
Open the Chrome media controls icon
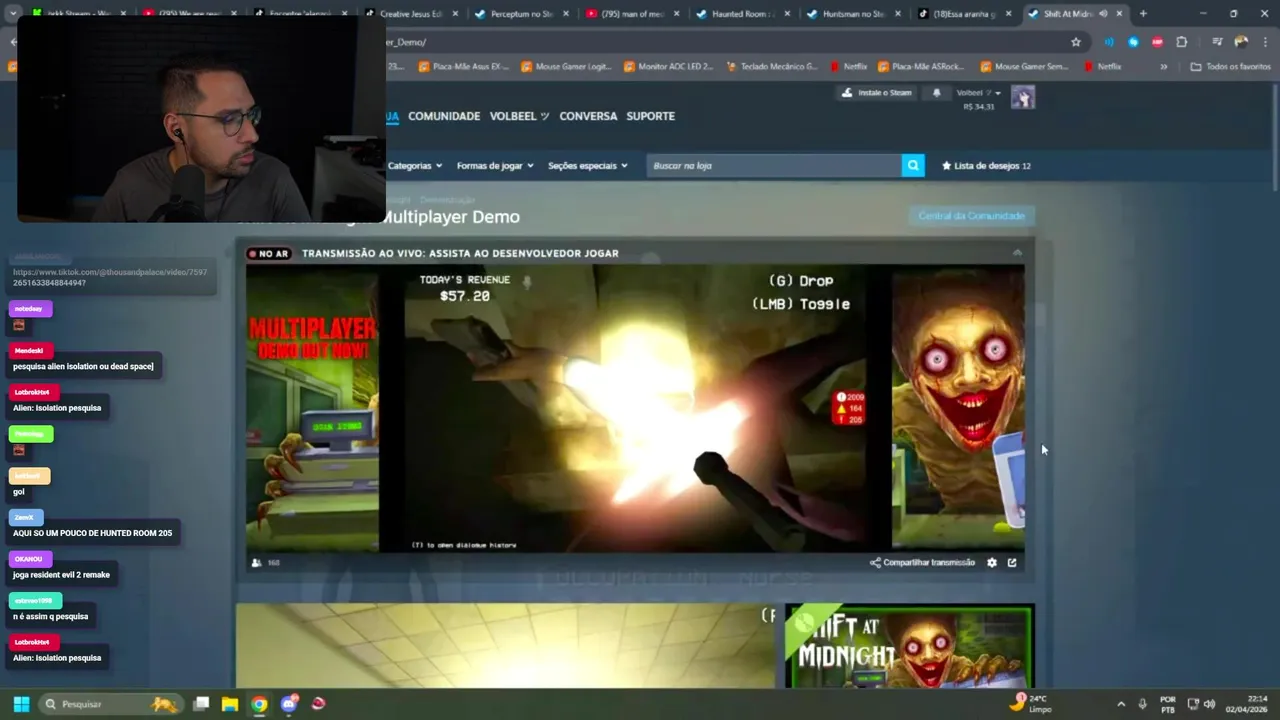[x=1217, y=42]
